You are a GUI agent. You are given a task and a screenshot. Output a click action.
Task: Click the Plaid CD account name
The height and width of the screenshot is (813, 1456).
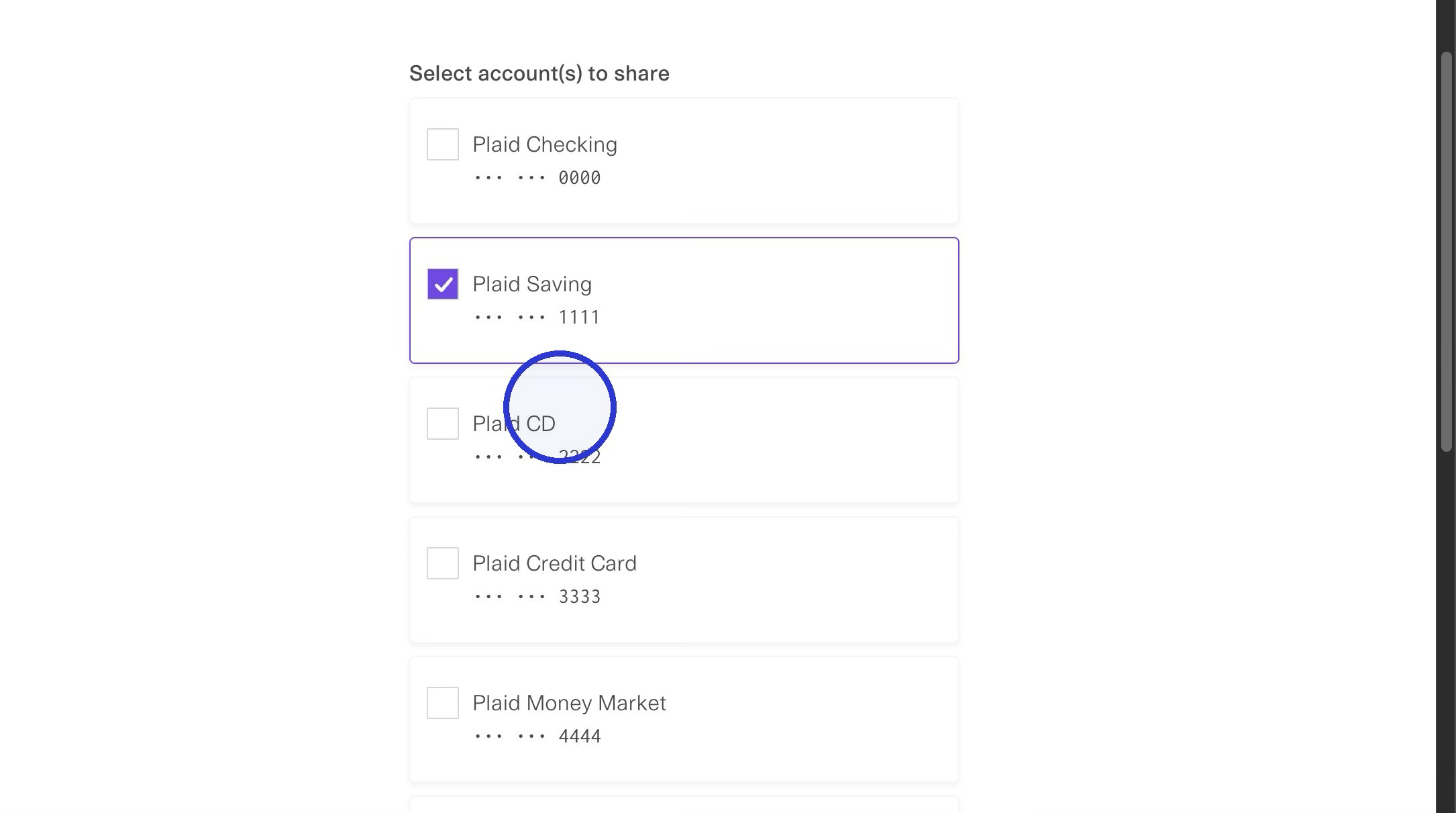[514, 424]
